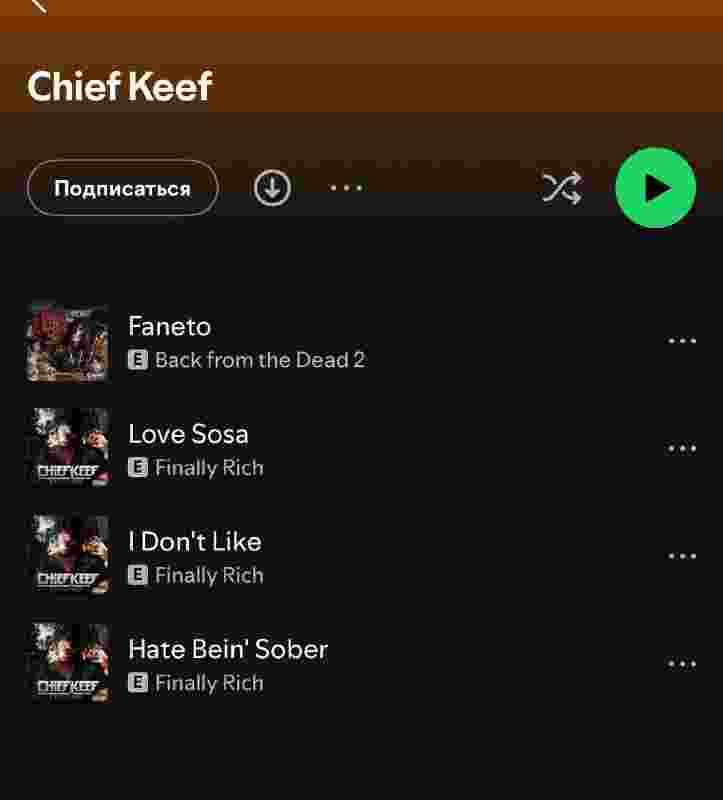Open options menu for Faneto
The width and height of the screenshot is (723, 800).
click(x=682, y=341)
